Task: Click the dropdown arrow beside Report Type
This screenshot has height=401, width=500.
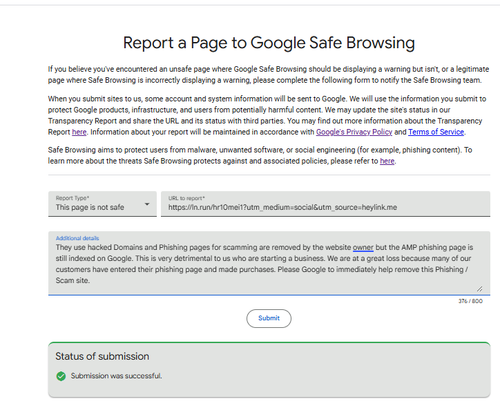Action: coord(147,204)
